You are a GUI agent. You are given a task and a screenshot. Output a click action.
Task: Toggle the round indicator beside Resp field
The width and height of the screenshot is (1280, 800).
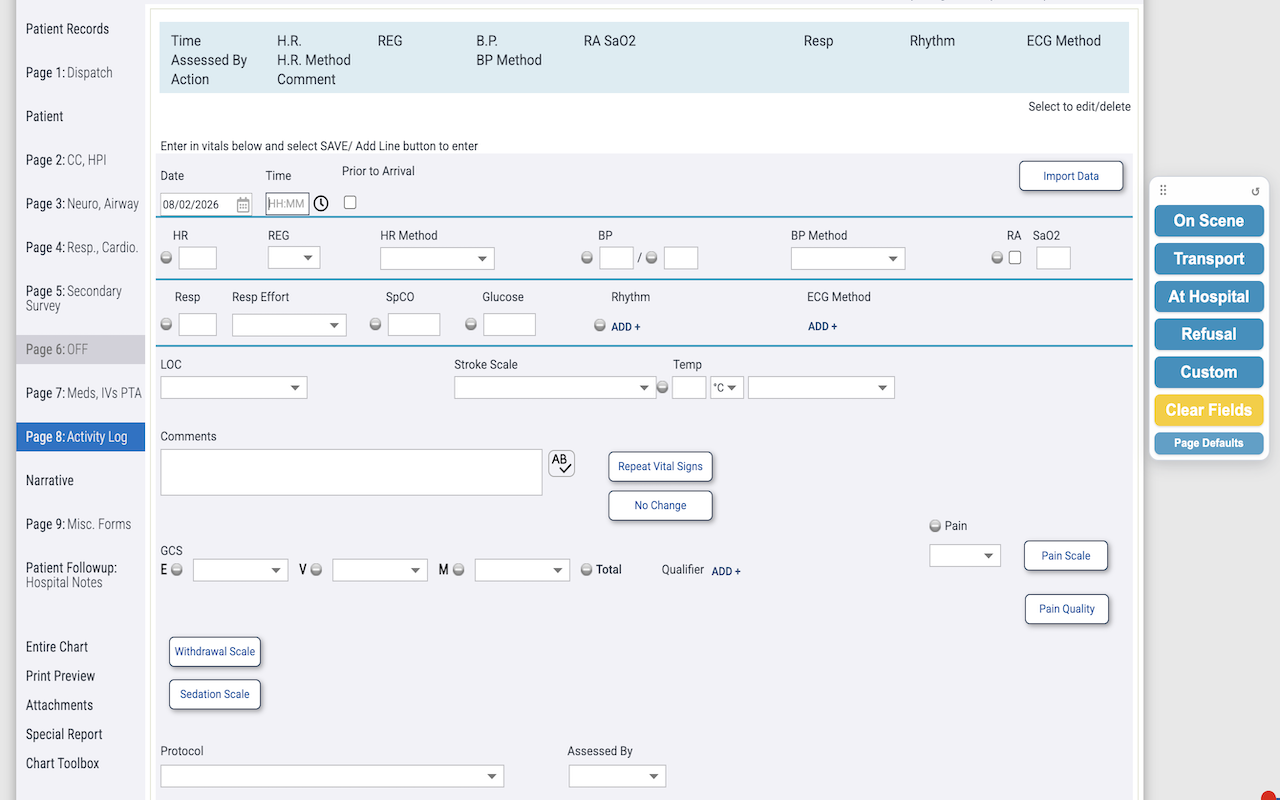click(167, 324)
